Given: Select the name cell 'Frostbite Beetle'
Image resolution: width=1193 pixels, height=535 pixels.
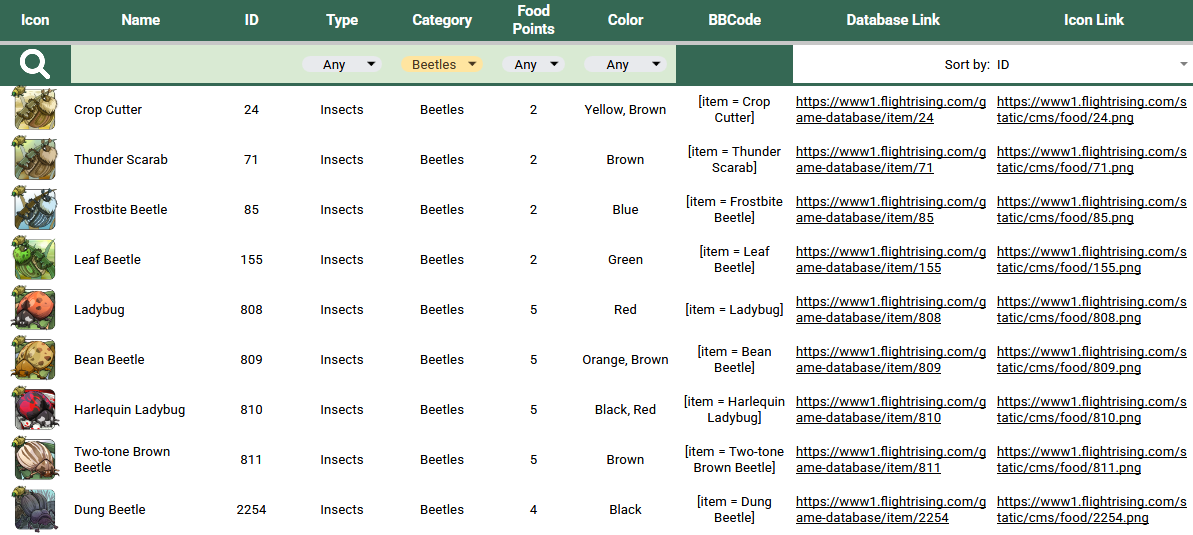Looking at the screenshot, I should point(120,209).
